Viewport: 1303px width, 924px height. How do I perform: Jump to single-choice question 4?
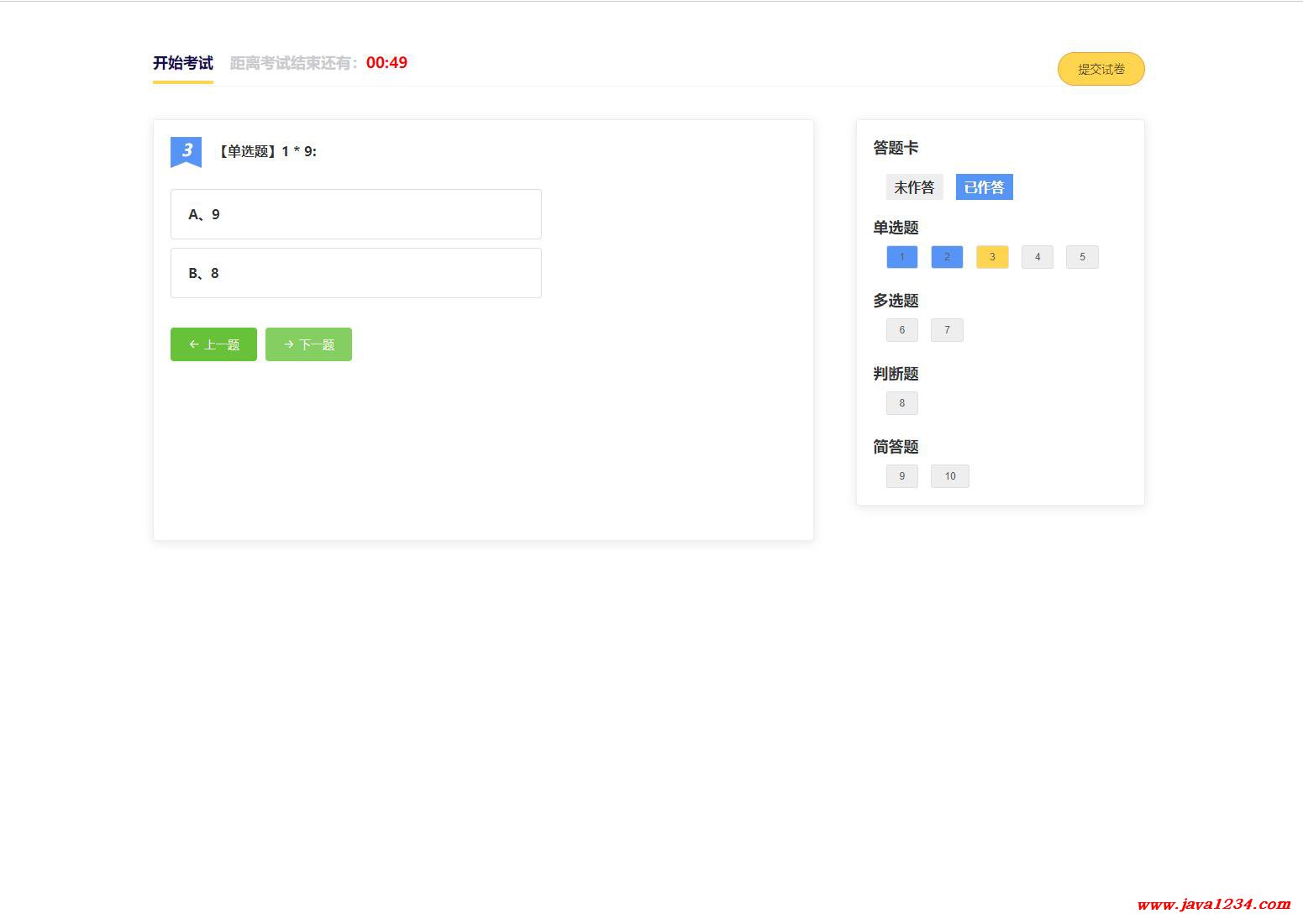click(1037, 257)
